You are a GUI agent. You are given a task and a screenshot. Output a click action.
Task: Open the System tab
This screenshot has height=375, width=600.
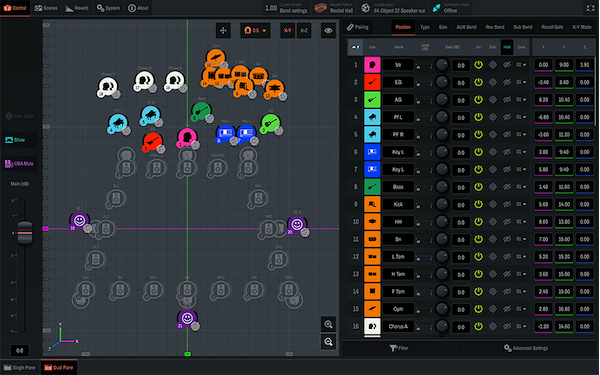(108, 8)
